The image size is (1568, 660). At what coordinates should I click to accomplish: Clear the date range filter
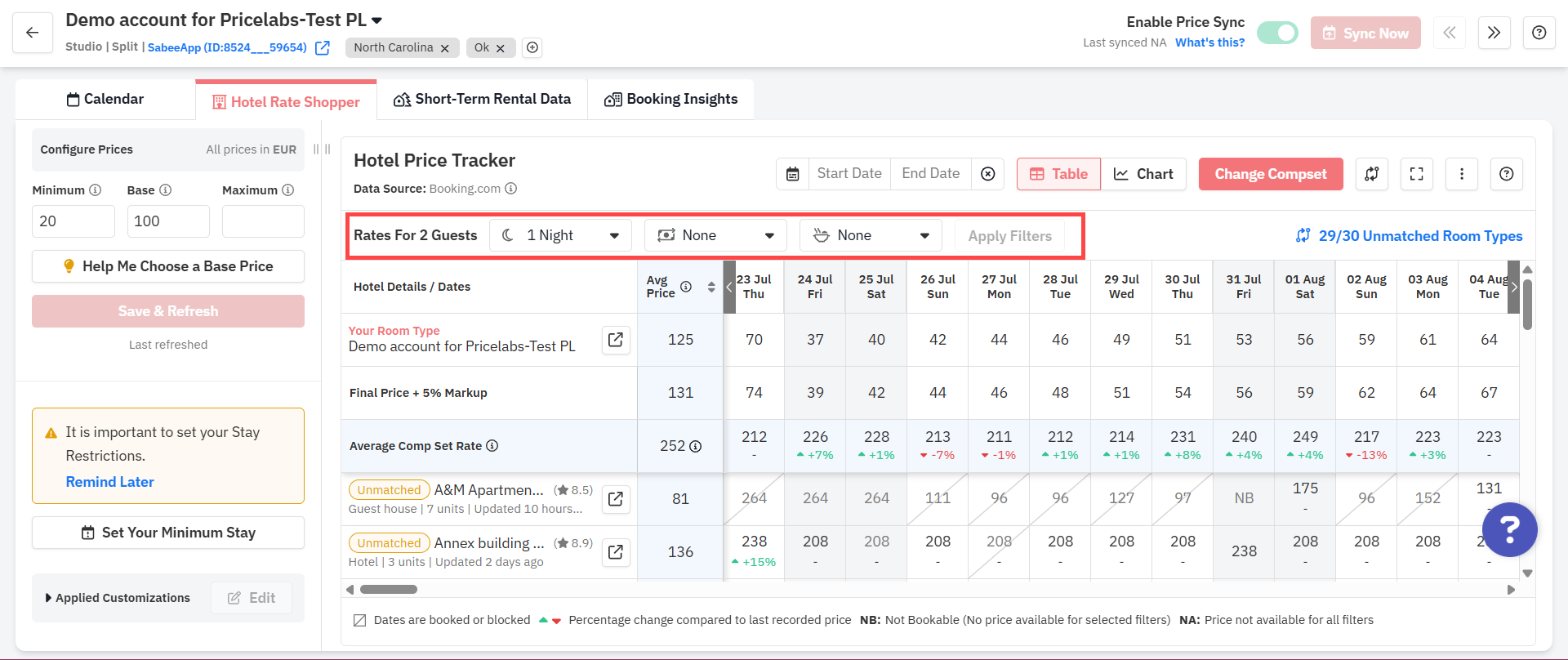point(988,174)
